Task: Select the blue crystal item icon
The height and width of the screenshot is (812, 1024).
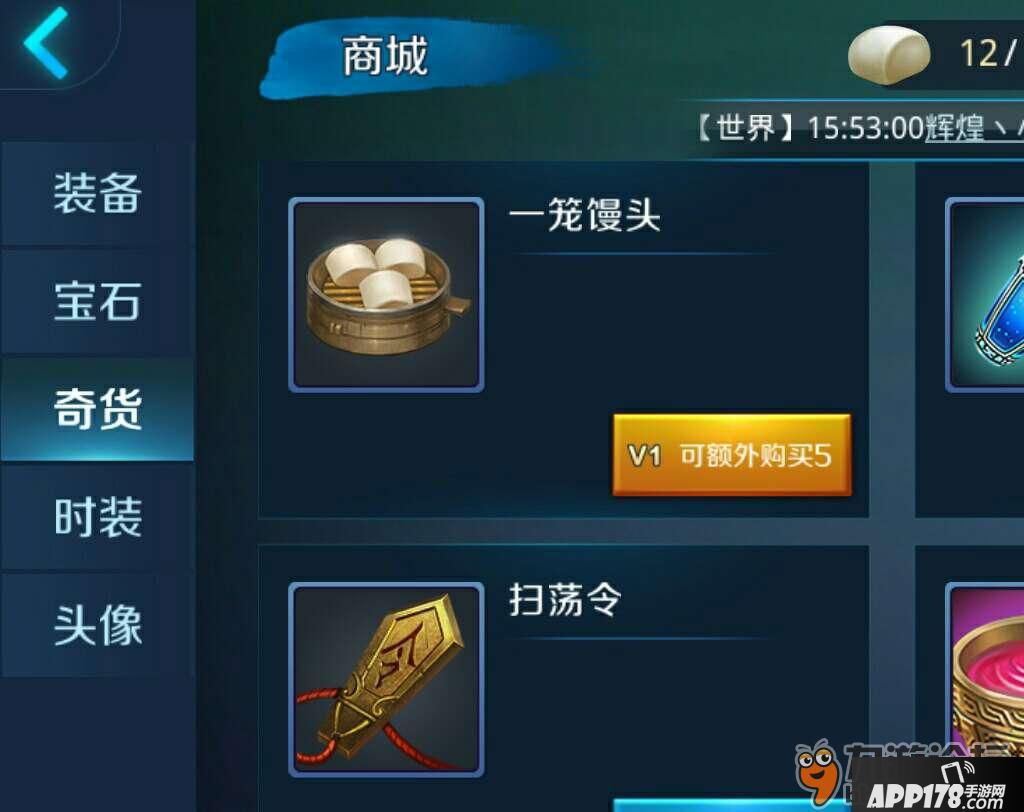Action: click(x=985, y=295)
